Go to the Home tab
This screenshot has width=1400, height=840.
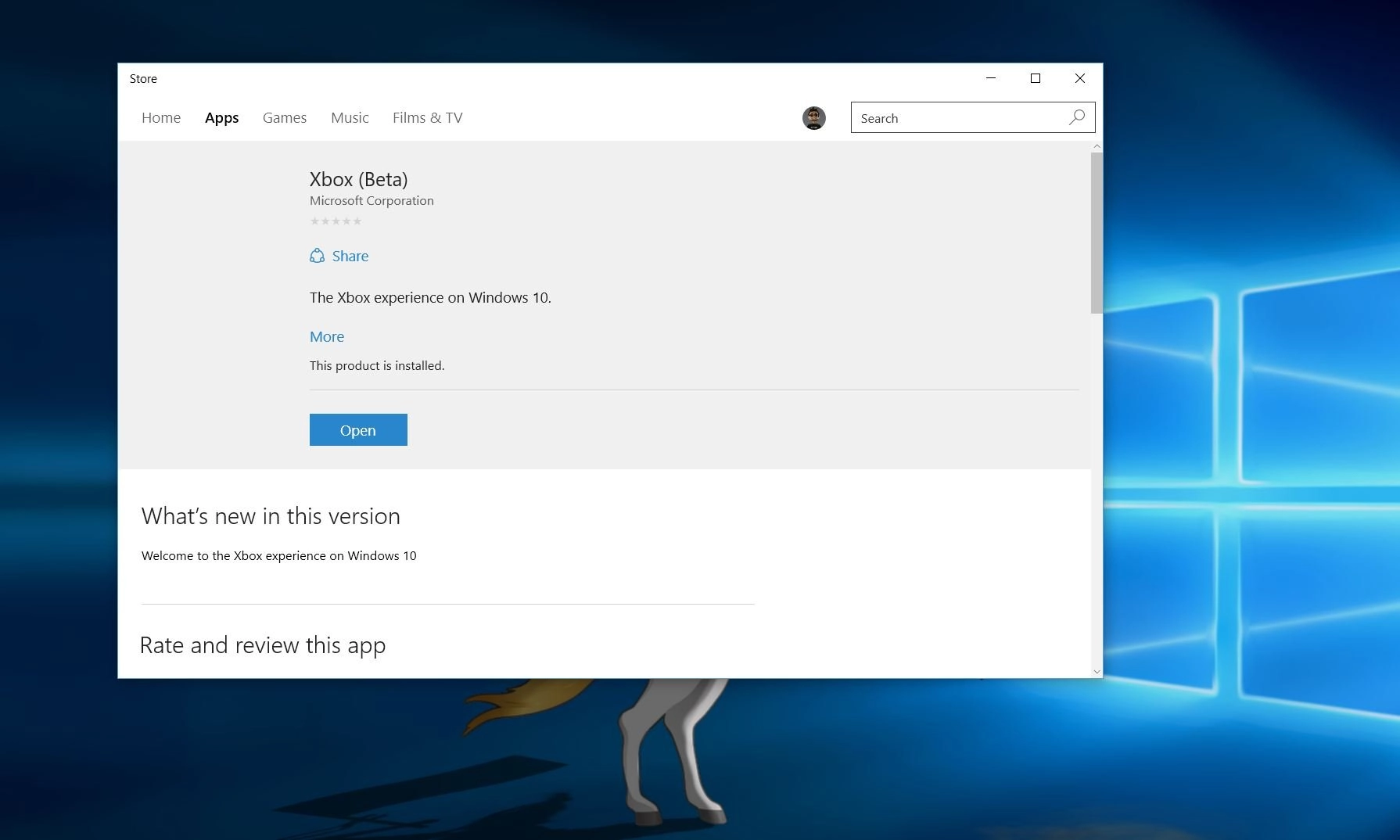pyautogui.click(x=161, y=118)
